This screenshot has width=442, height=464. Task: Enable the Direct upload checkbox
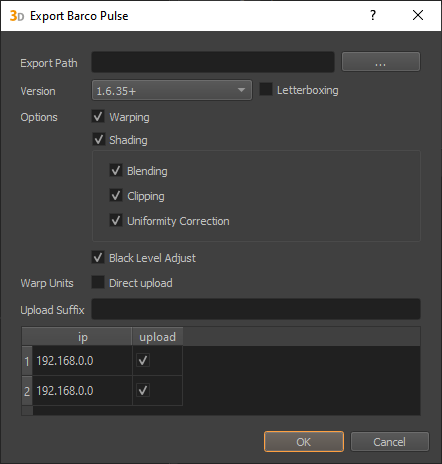[x=98, y=282]
